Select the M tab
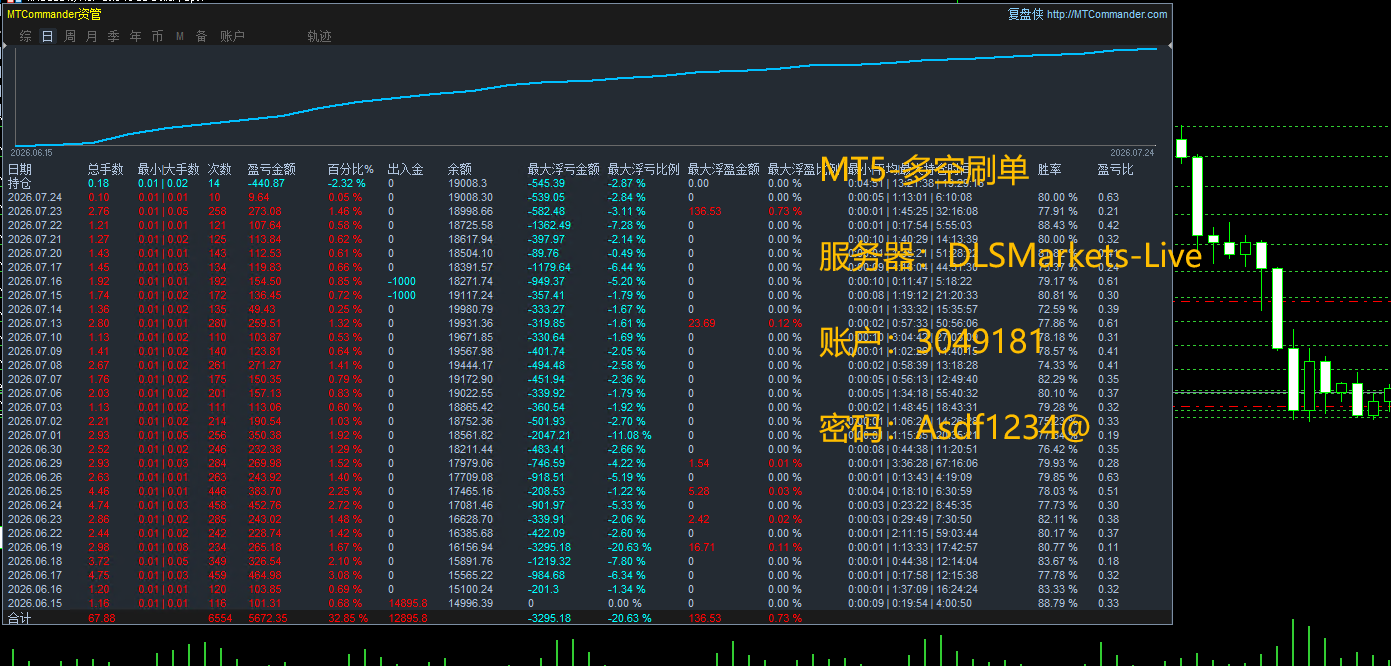The image size is (1391, 666). (x=180, y=36)
